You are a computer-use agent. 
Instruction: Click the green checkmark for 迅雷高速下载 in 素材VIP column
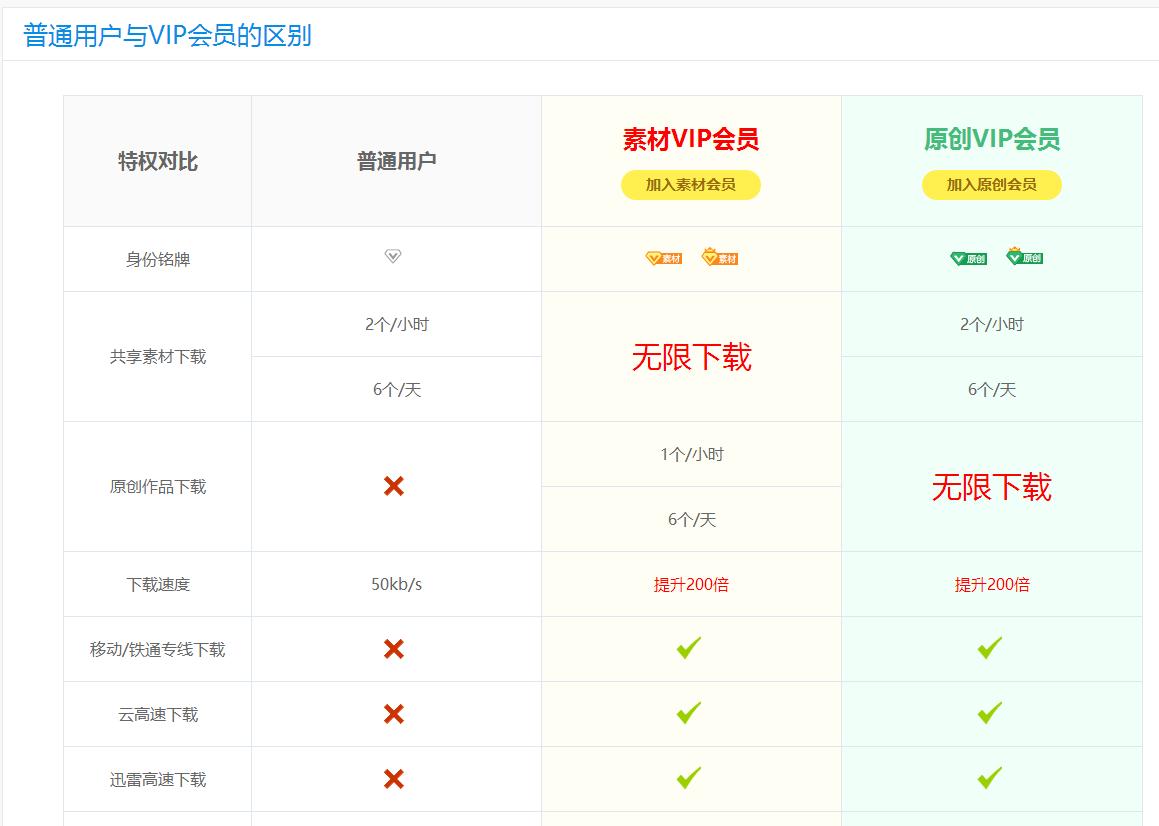689,779
